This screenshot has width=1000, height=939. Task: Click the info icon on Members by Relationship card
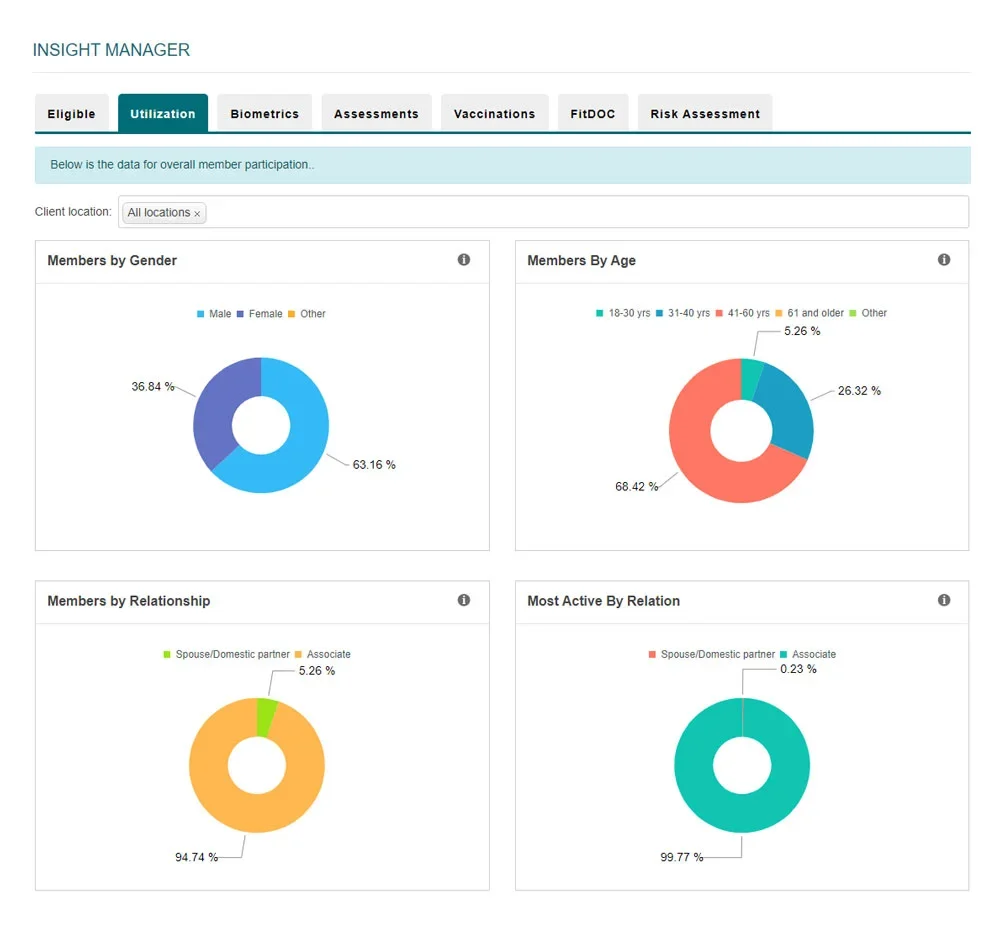(464, 600)
